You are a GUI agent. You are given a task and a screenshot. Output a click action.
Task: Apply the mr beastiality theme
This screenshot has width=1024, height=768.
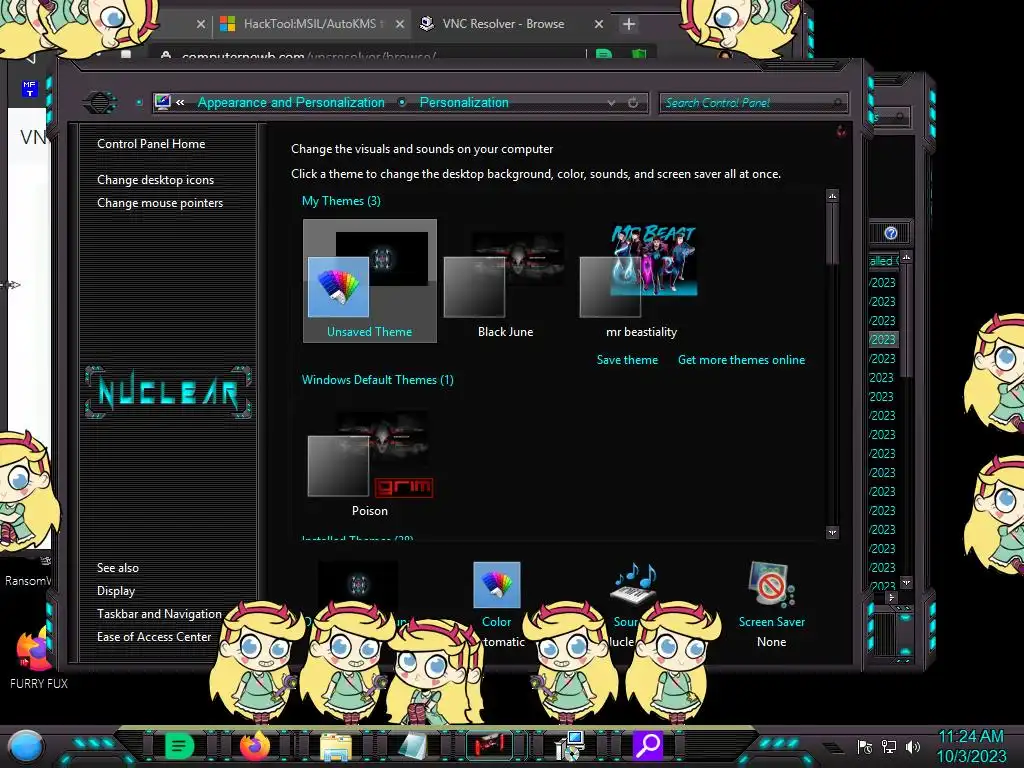641,281
